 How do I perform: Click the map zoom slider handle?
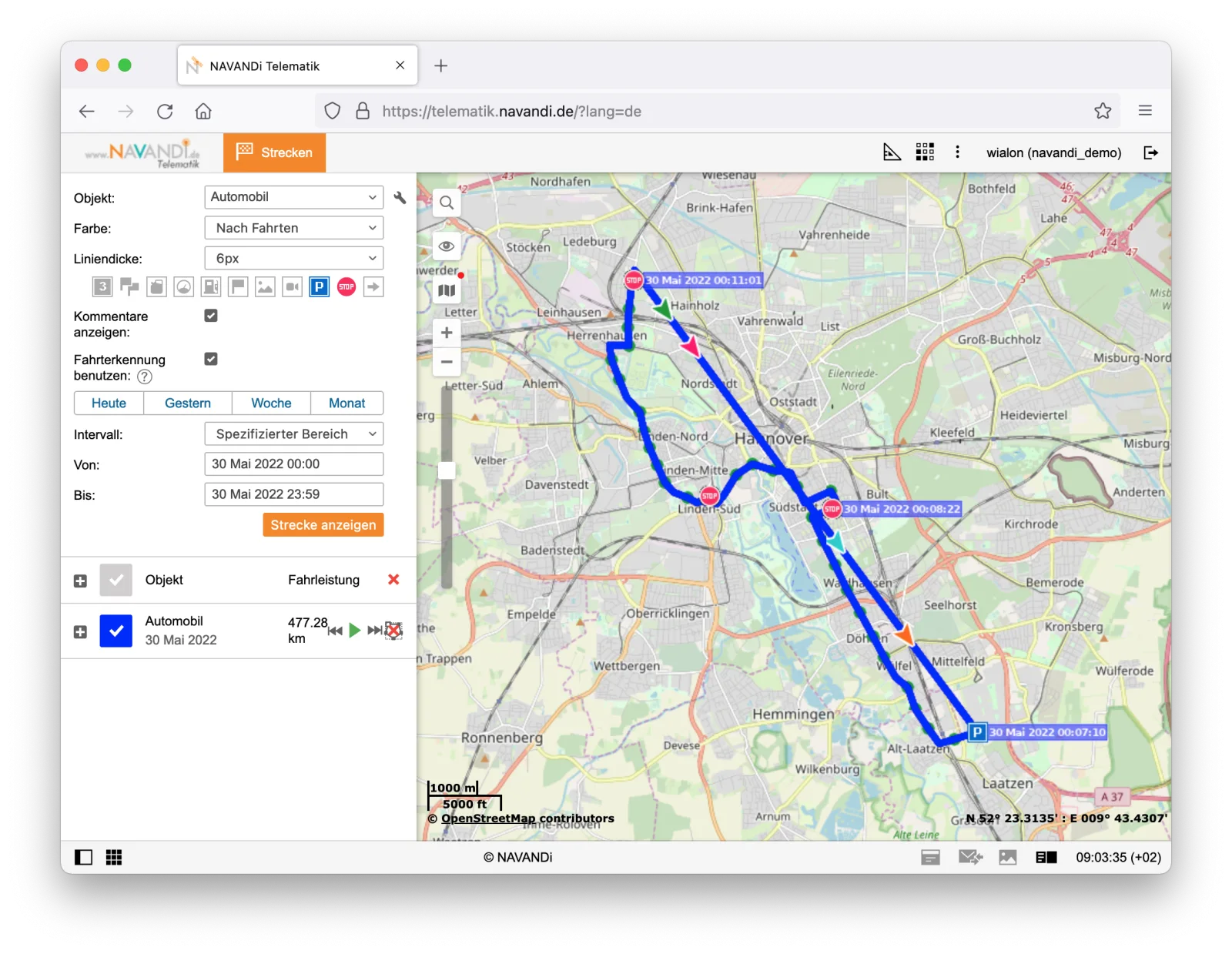click(x=447, y=470)
